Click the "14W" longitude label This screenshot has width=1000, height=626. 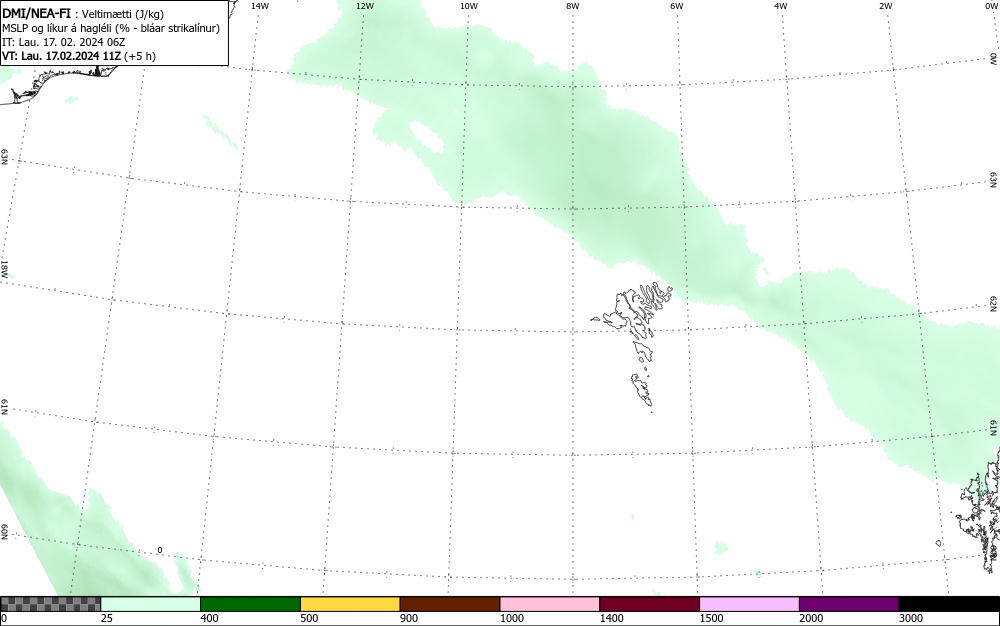point(260,6)
